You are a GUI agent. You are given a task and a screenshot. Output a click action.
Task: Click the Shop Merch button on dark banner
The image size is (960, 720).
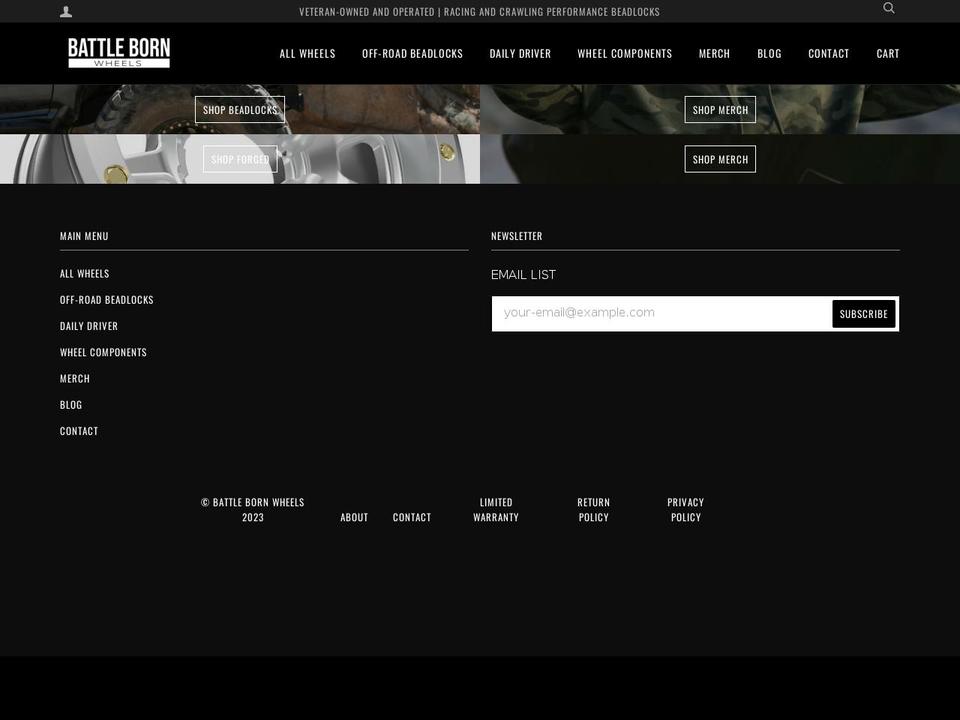pyautogui.click(x=720, y=159)
